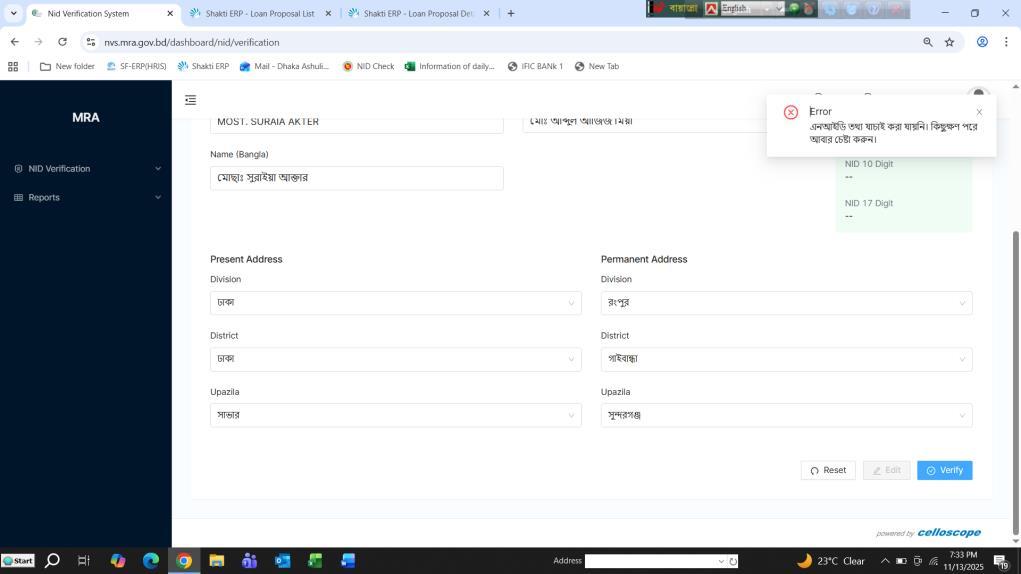The image size is (1021, 574).
Task: Open the Permanent Address District dropdown
Action: [786, 359]
